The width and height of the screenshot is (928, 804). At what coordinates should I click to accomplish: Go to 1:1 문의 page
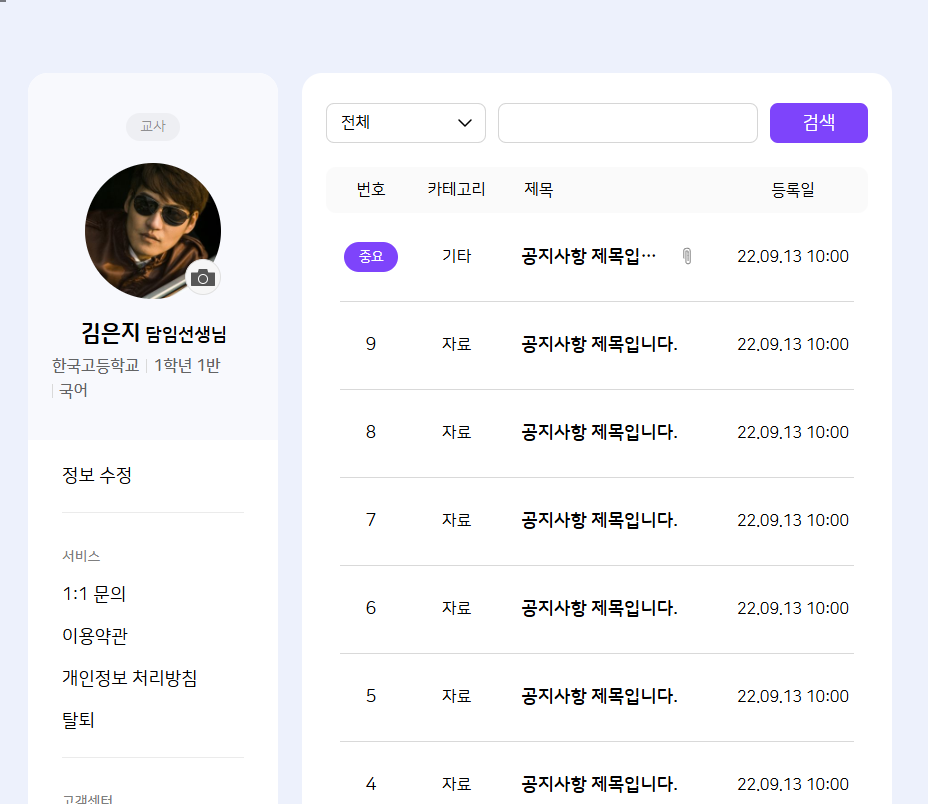[x=94, y=594]
